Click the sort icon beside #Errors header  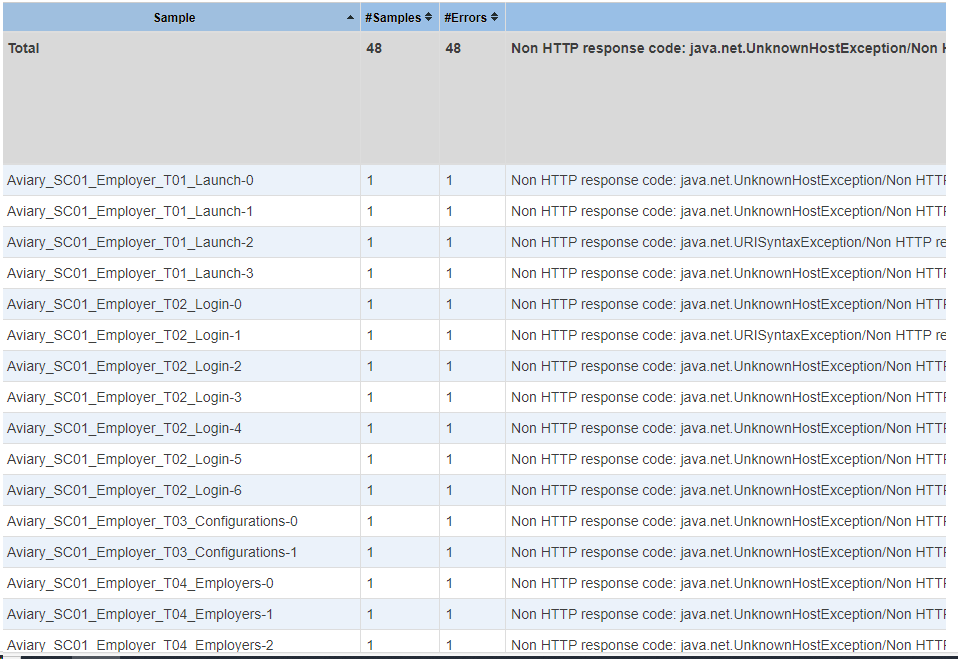click(496, 16)
